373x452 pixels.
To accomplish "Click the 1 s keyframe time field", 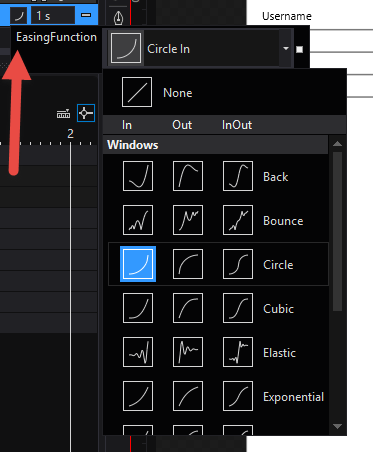I will (x=53, y=16).
